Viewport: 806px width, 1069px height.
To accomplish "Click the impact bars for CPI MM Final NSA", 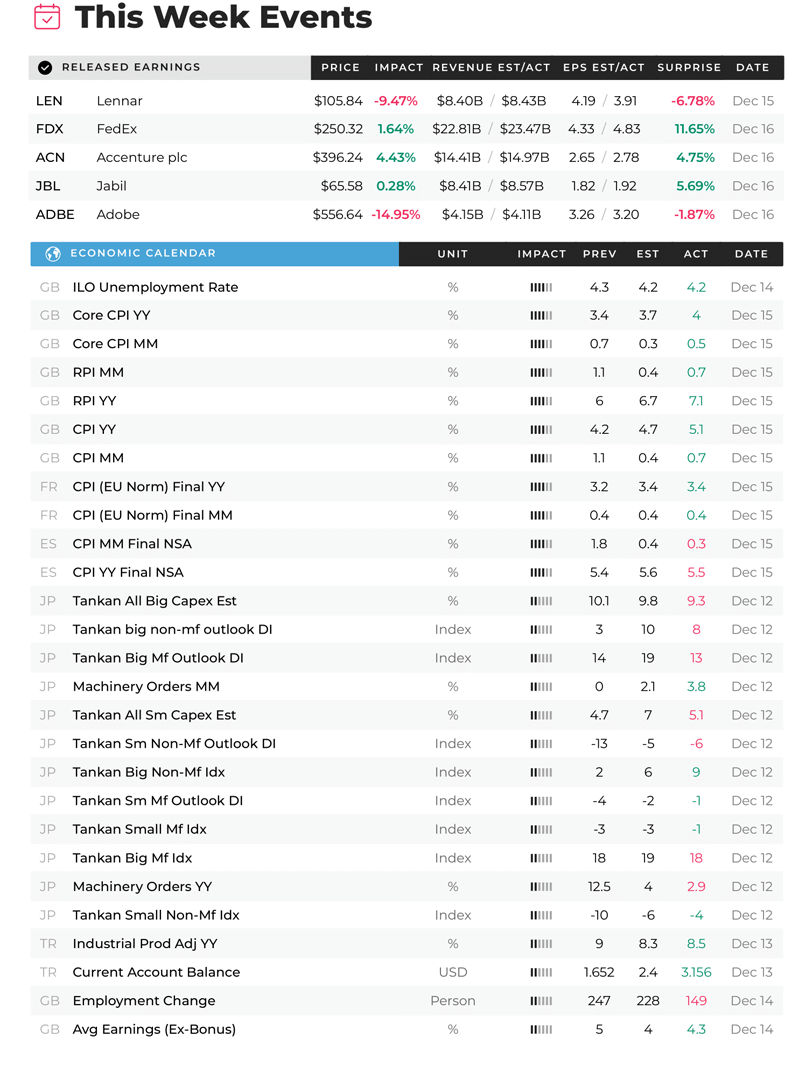I will pos(541,544).
